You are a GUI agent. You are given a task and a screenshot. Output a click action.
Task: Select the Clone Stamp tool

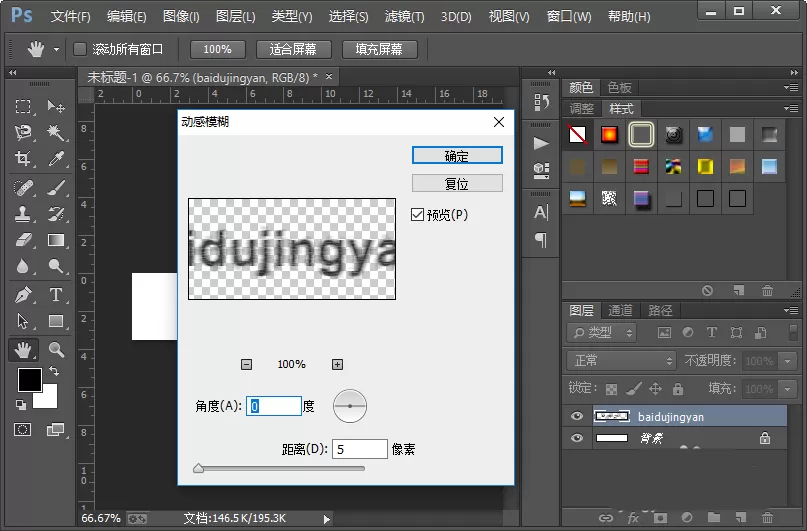[x=23, y=214]
